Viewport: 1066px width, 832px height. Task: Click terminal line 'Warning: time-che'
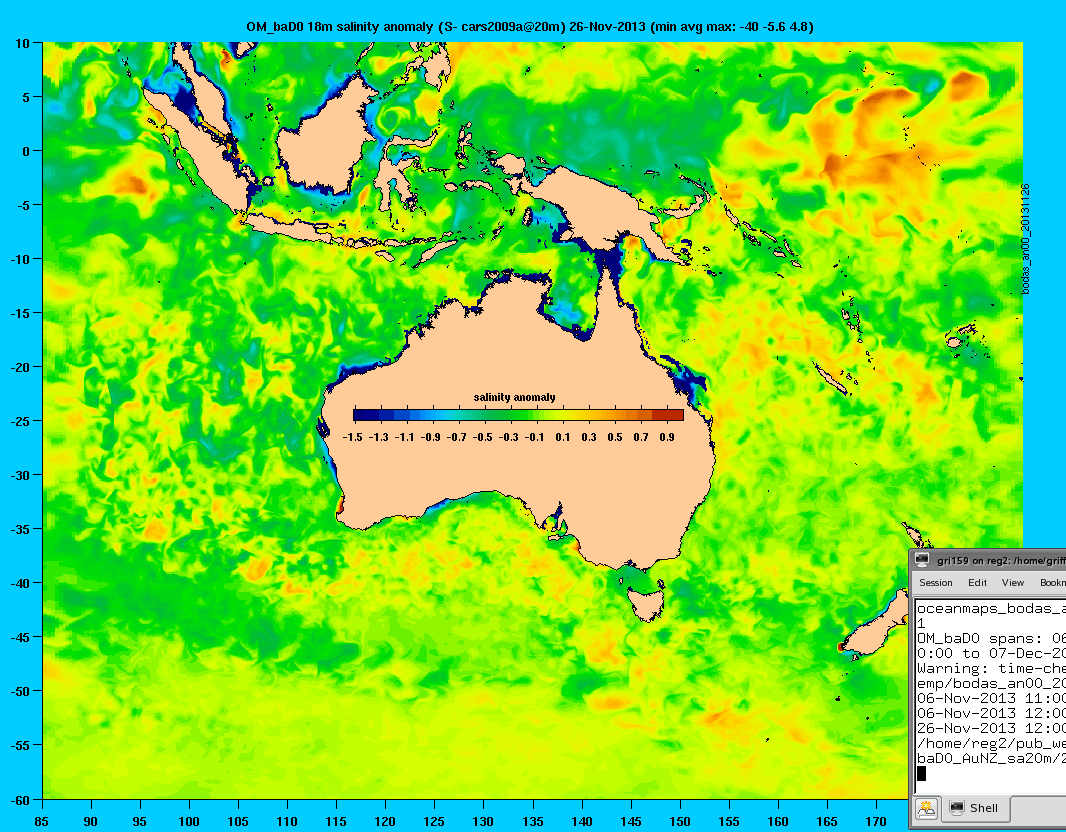click(x=991, y=668)
